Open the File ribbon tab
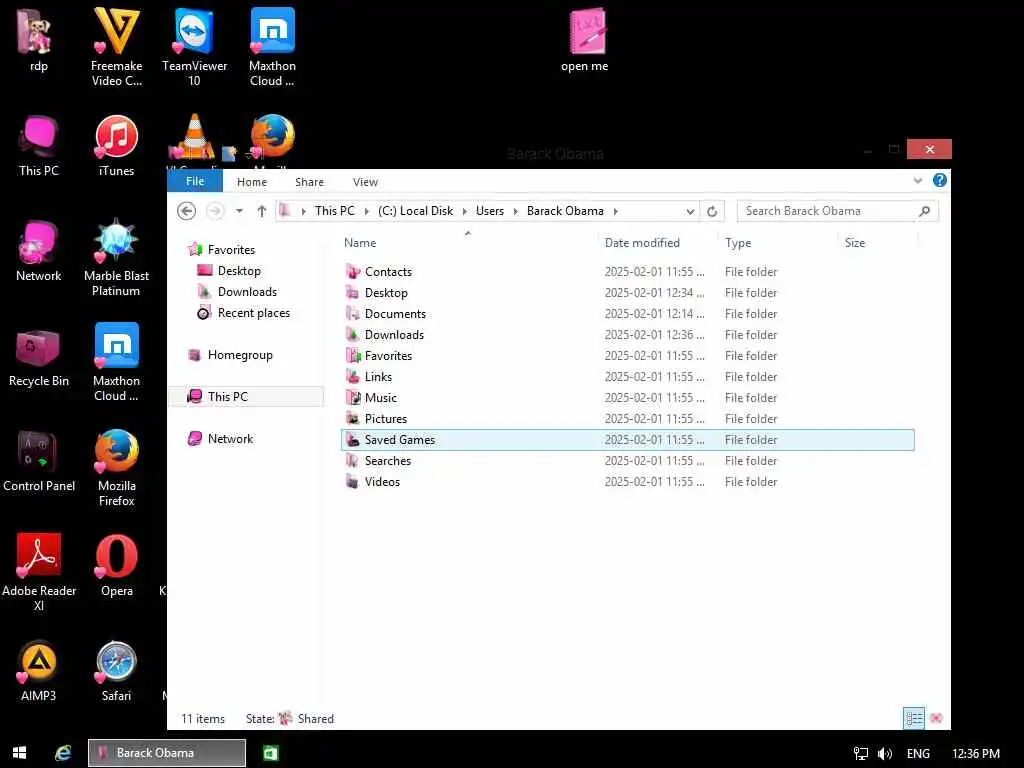 [x=195, y=181]
